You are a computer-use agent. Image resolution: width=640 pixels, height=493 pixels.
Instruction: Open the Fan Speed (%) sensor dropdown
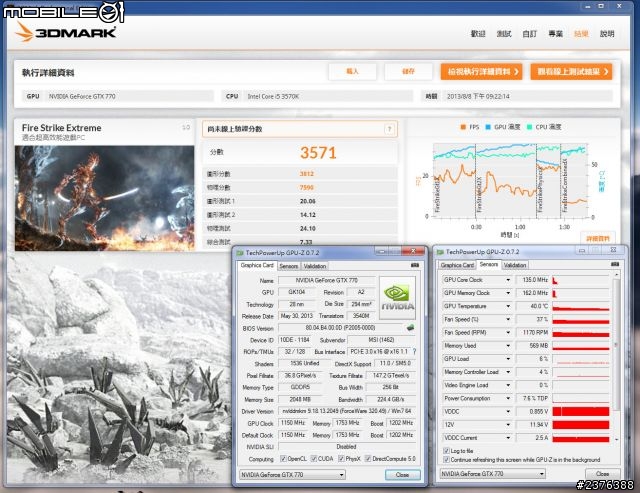(x=508, y=319)
